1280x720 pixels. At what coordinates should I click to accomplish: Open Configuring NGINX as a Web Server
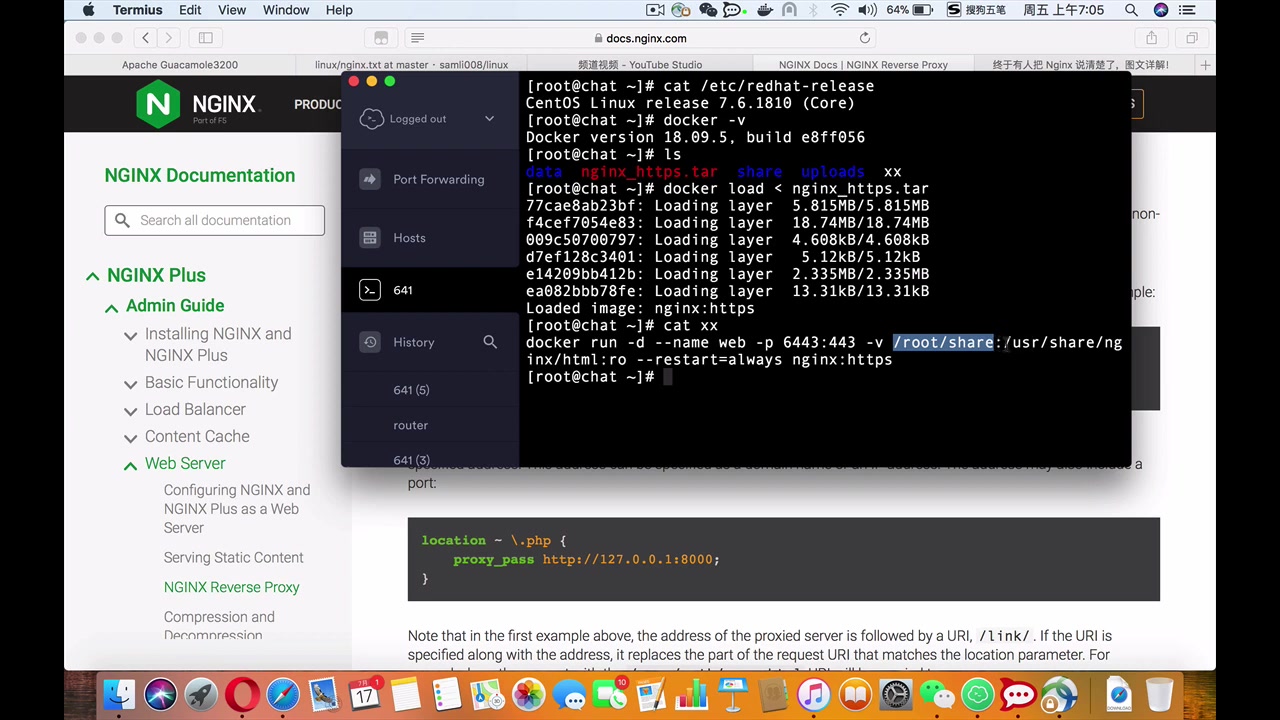point(237,509)
